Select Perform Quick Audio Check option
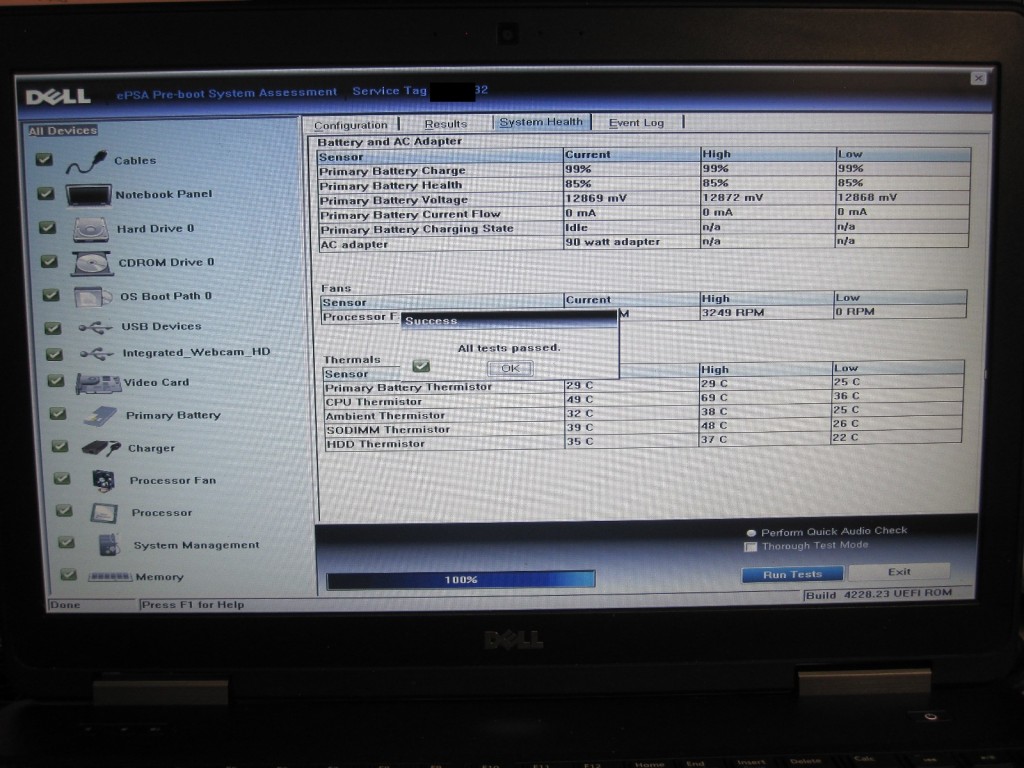 click(x=751, y=533)
